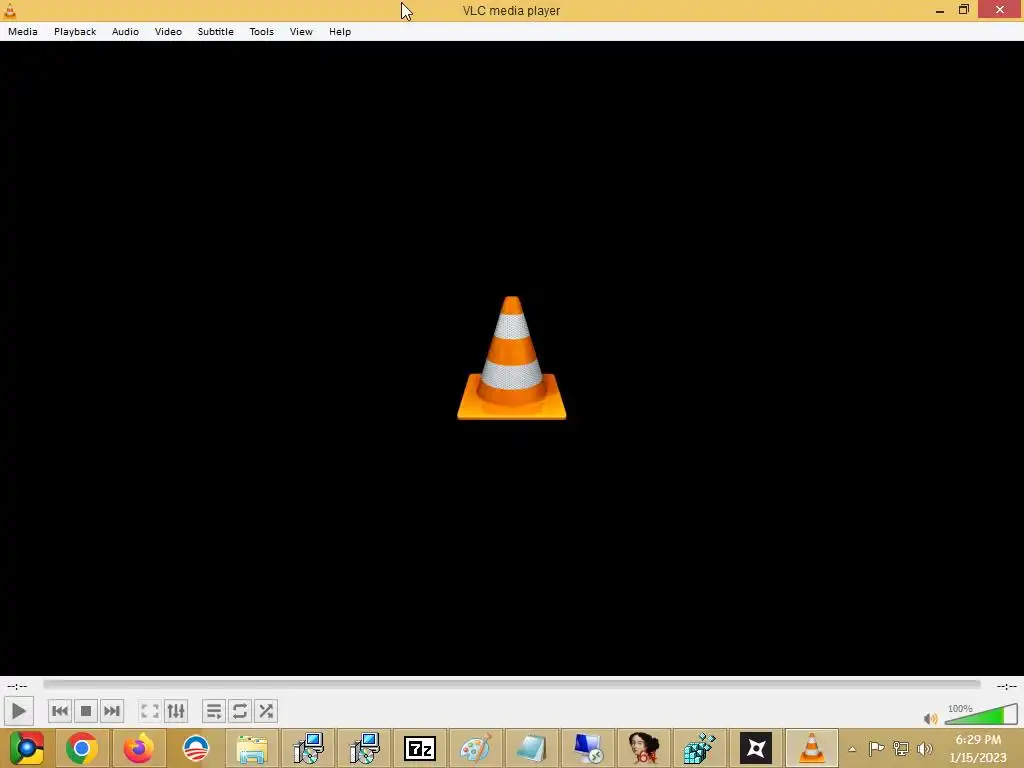Open the Subtitle menu

click(x=216, y=31)
